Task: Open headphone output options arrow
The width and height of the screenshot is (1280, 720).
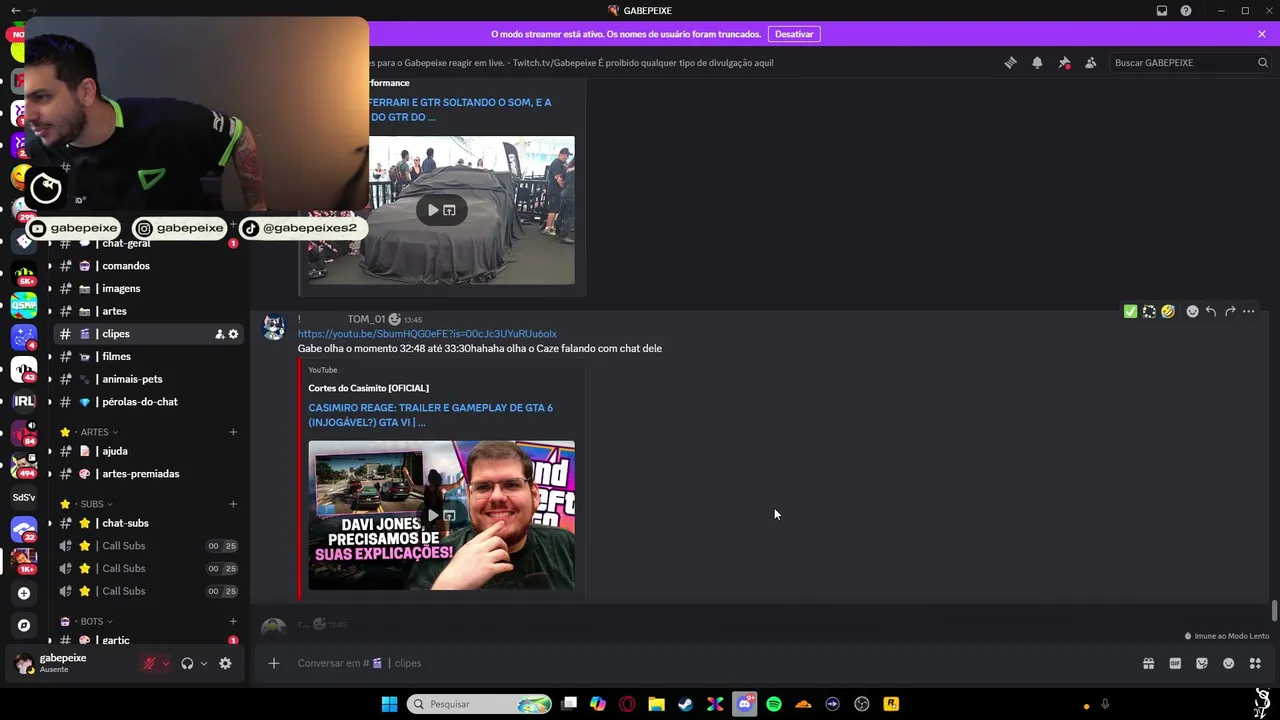Action: click(x=204, y=663)
